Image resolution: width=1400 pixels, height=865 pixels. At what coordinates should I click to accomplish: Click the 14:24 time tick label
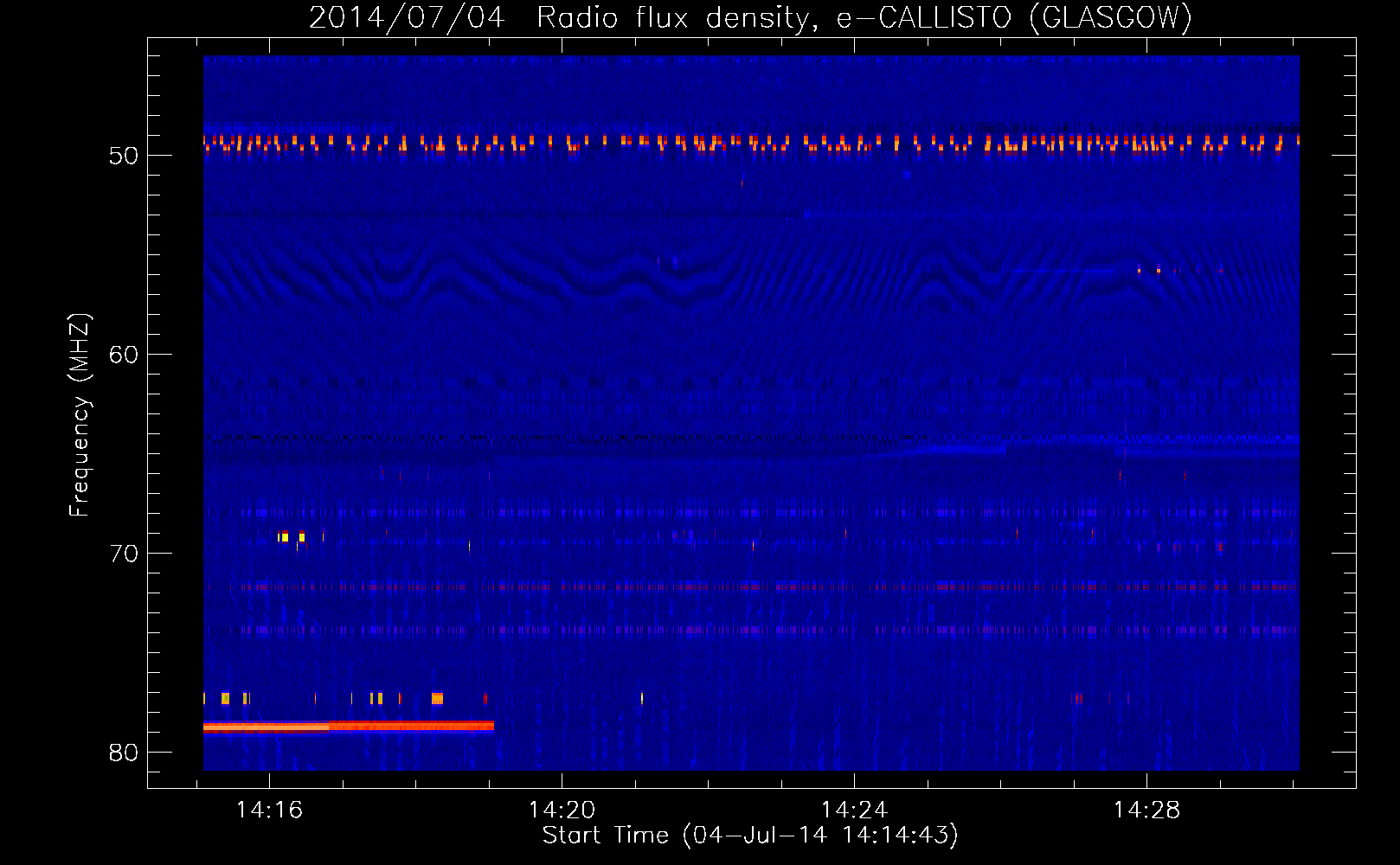point(854,811)
